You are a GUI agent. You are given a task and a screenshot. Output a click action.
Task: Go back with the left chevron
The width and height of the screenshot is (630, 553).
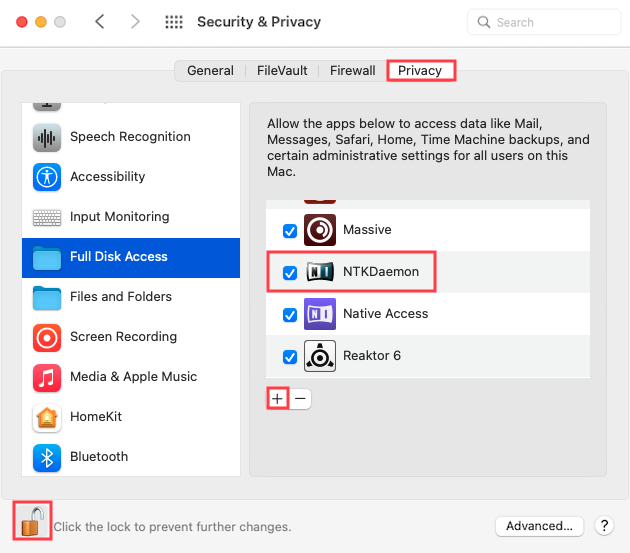coord(100,22)
